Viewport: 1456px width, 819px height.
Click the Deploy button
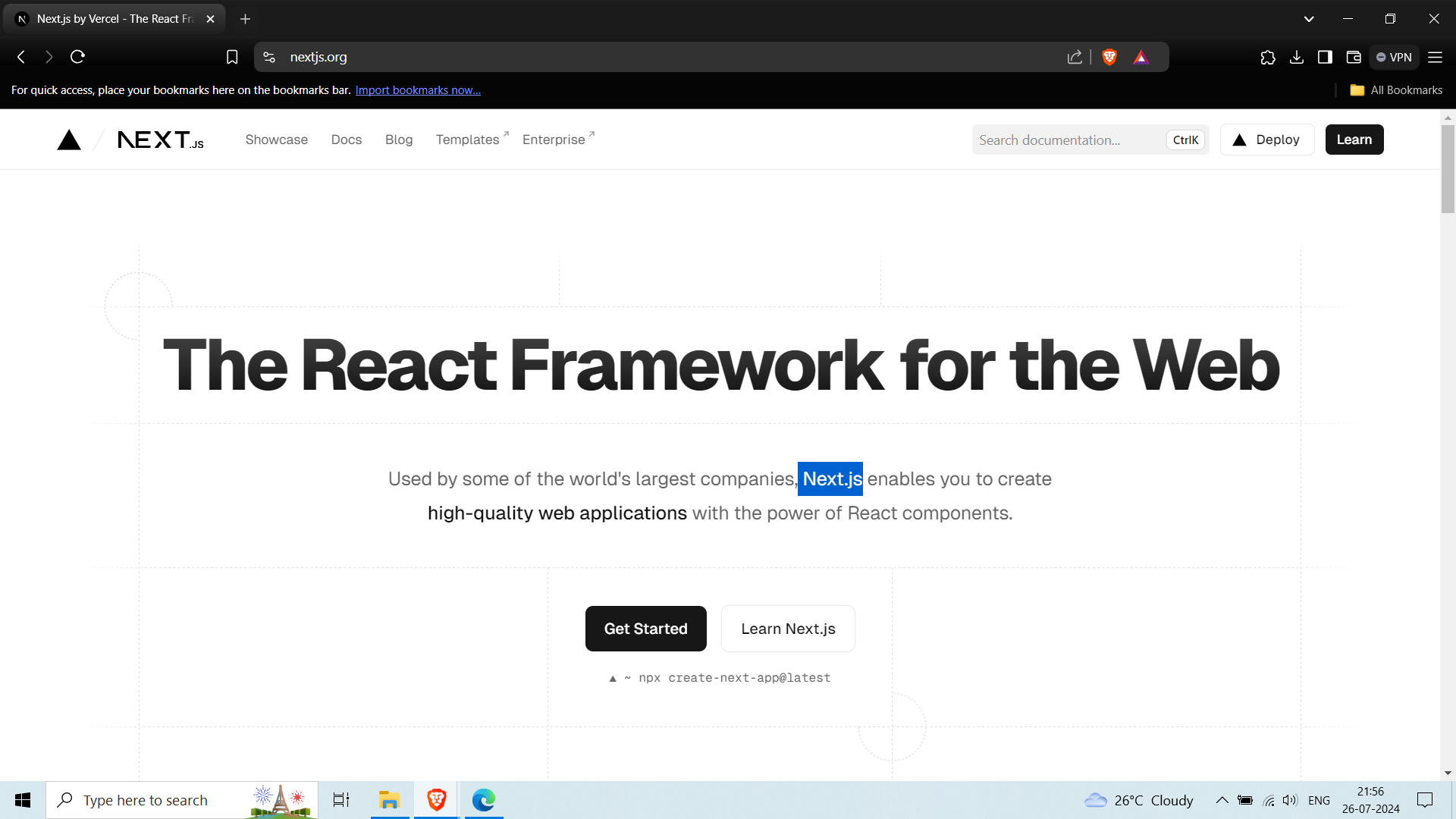[1267, 140]
